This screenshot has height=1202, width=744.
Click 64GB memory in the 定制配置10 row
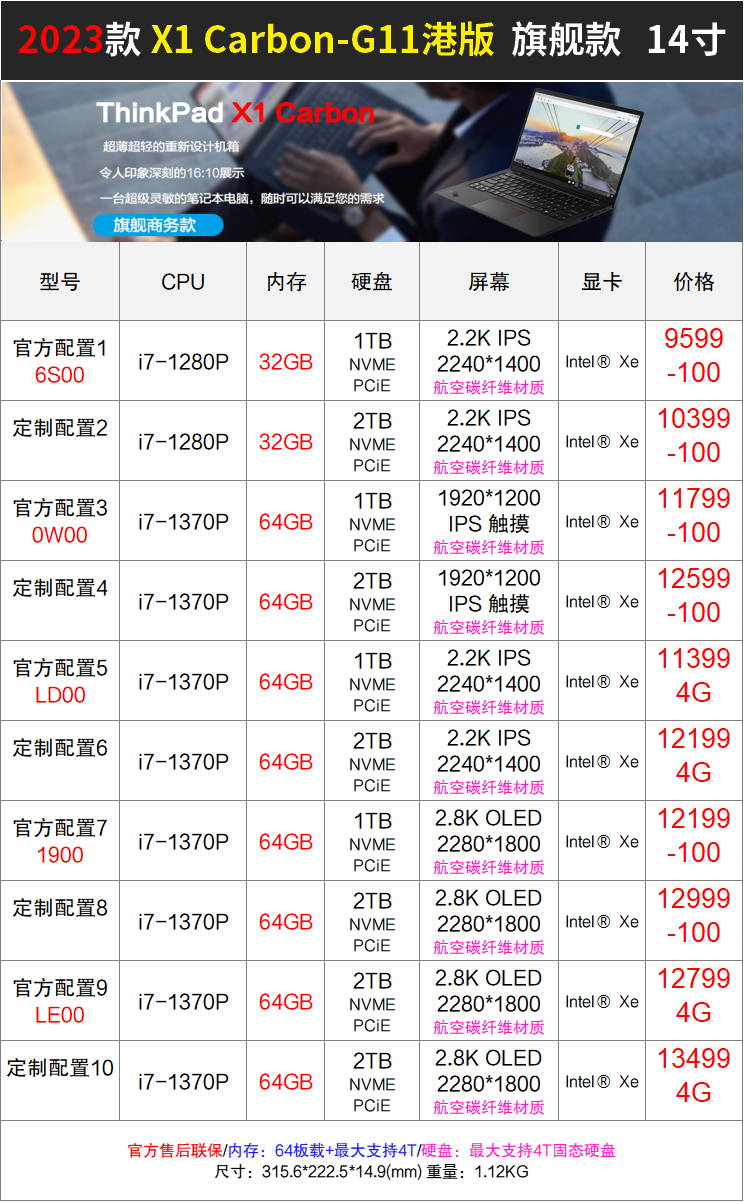click(x=286, y=1082)
